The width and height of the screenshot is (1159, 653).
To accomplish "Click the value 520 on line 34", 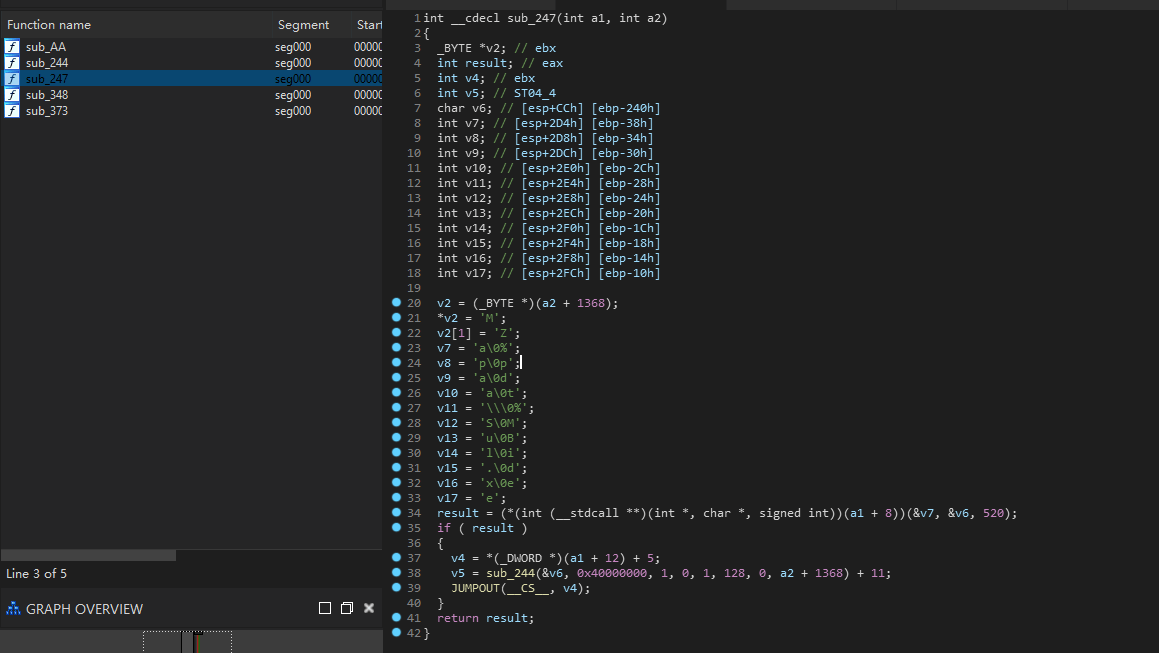I will pyautogui.click(x=993, y=513).
